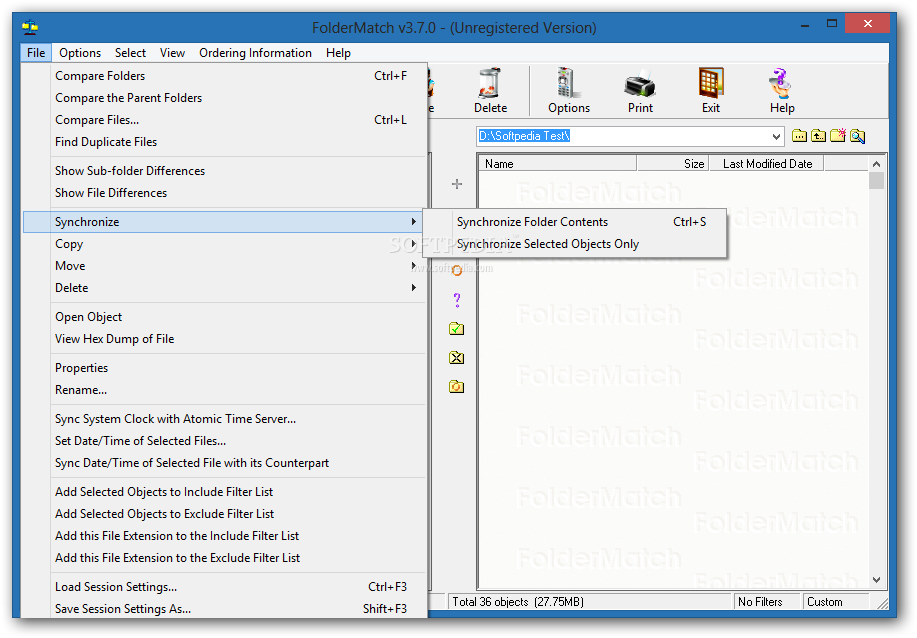Click the purple question mark icon
This screenshot has height=638, width=917.
point(457,300)
